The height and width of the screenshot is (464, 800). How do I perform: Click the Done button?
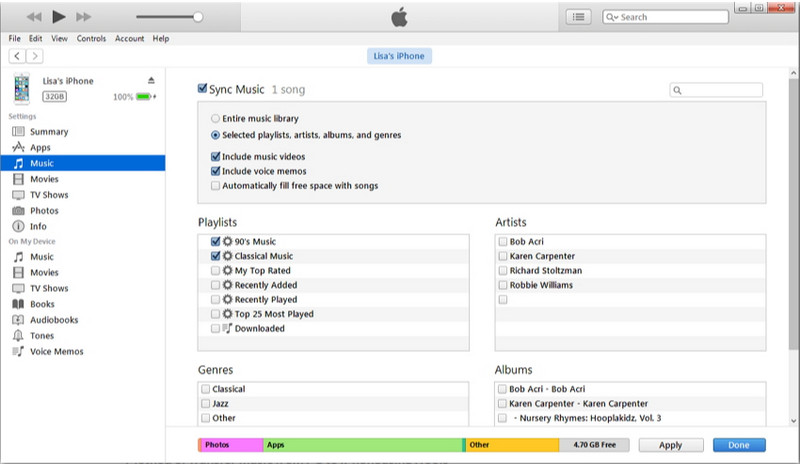[739, 445]
